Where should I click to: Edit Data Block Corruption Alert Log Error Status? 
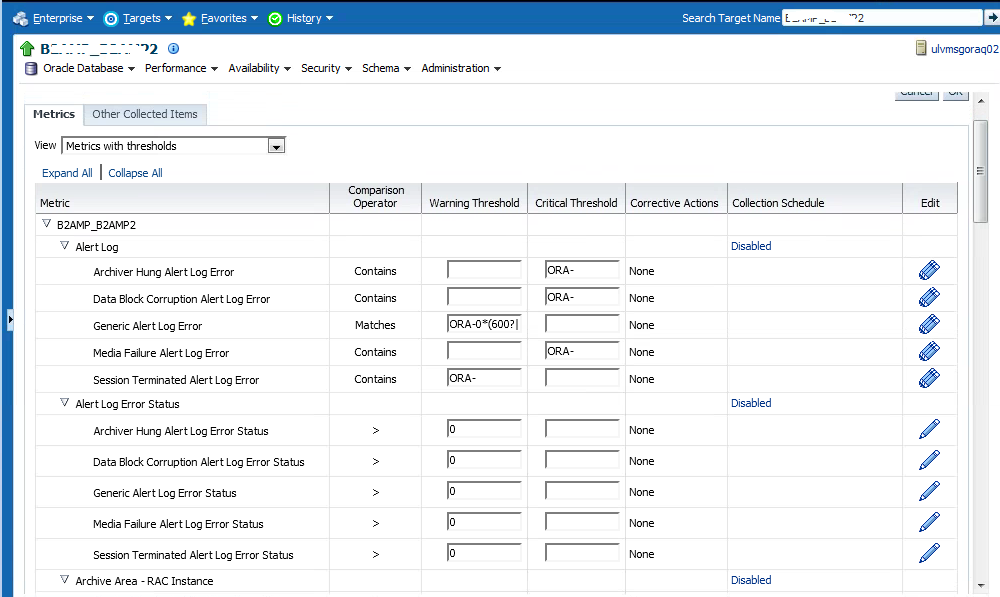click(x=929, y=460)
